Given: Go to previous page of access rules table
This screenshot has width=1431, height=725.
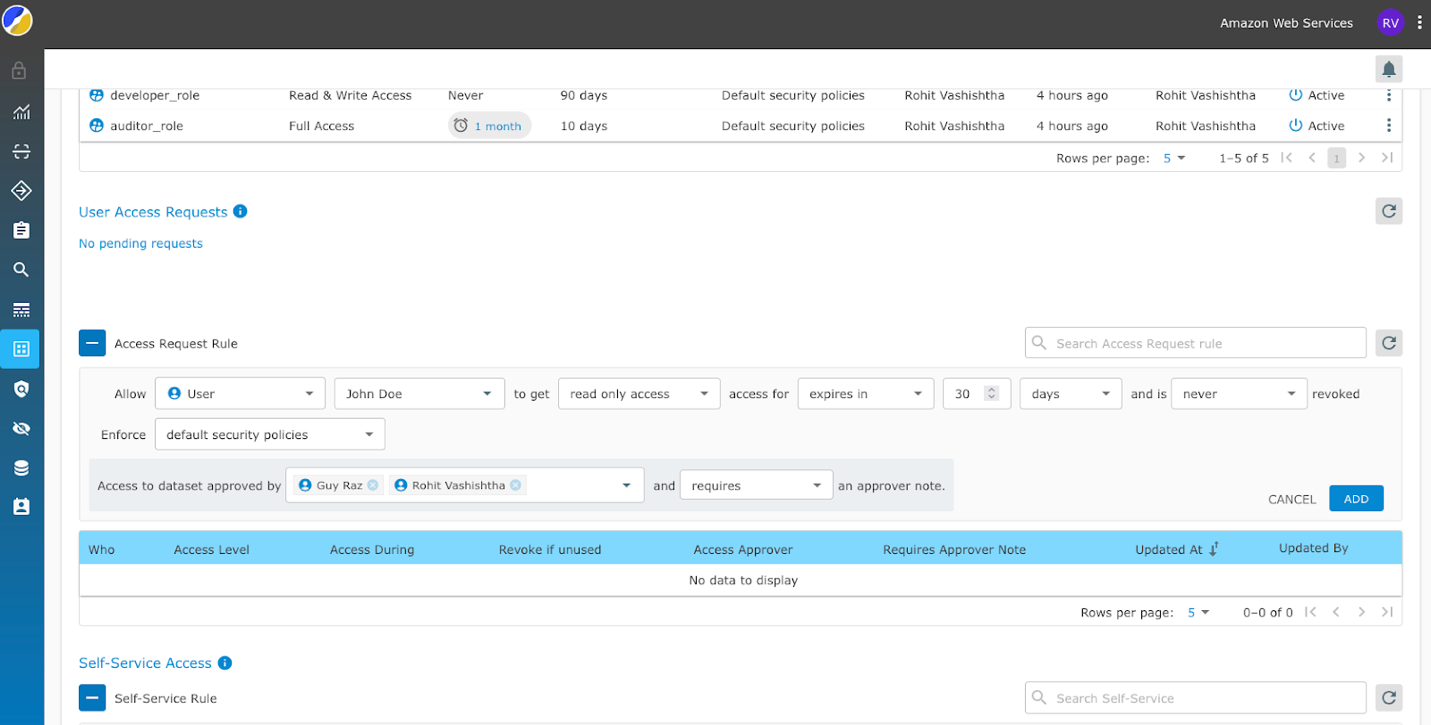Looking at the screenshot, I should click(1336, 612).
